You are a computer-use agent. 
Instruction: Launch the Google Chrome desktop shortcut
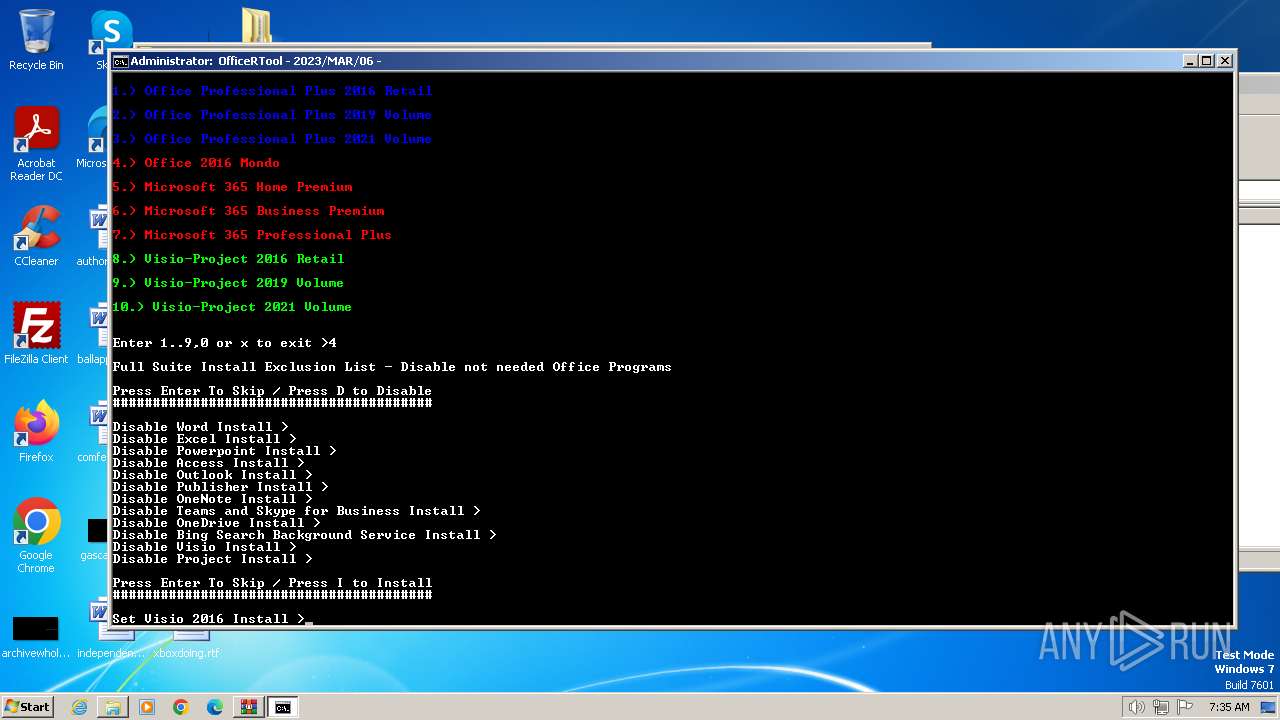coord(36,536)
